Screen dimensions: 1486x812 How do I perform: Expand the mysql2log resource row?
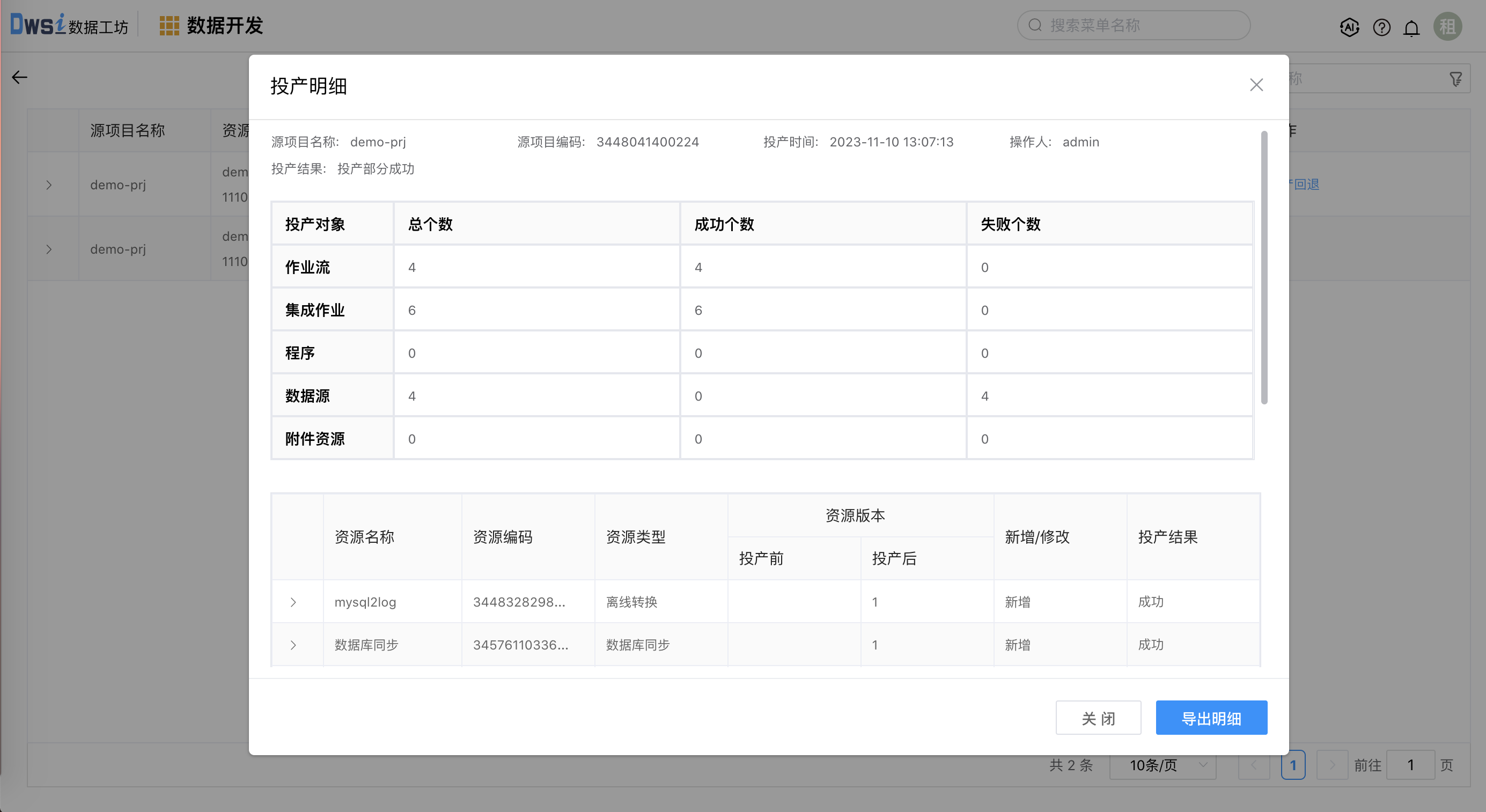tap(293, 602)
